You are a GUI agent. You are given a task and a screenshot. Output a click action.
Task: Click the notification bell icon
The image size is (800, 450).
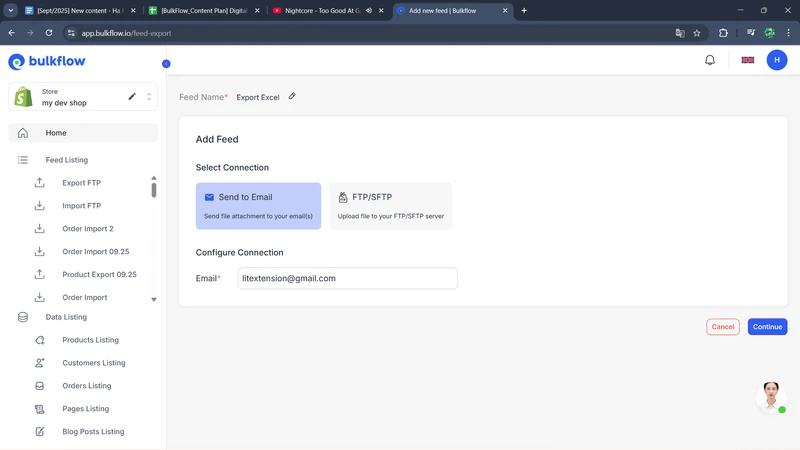pyautogui.click(x=710, y=60)
